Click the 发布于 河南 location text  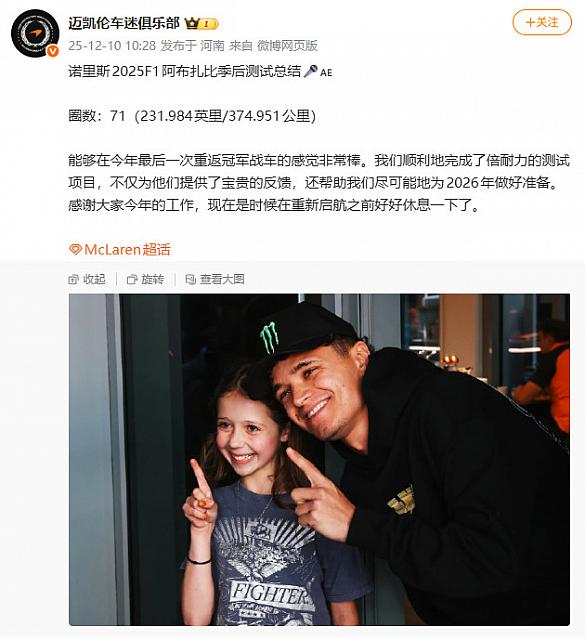[x=192, y=45]
